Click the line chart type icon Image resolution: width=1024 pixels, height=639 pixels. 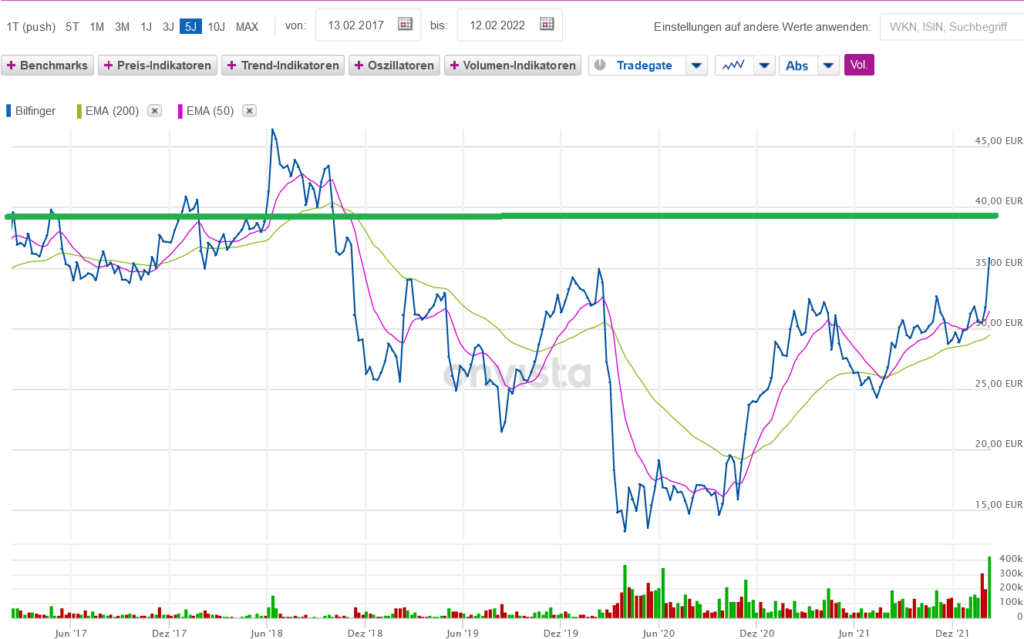pyautogui.click(x=733, y=66)
